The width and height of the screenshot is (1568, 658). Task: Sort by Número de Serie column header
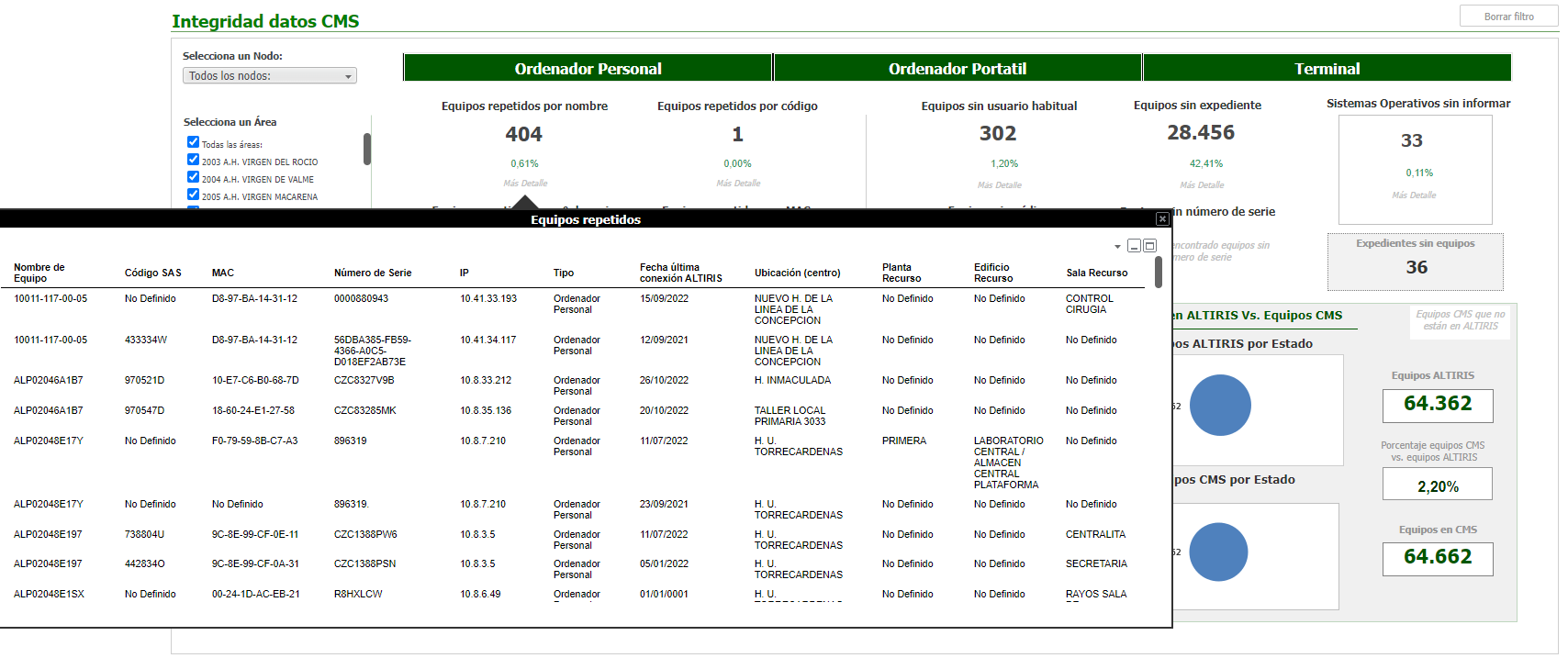373,273
